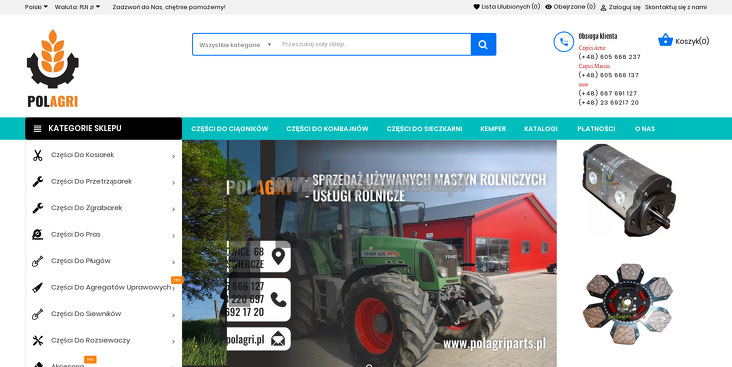Image resolution: width=732 pixels, height=367 pixels.
Task: Click the Polagri wheat gear logo
Action: coord(53,68)
